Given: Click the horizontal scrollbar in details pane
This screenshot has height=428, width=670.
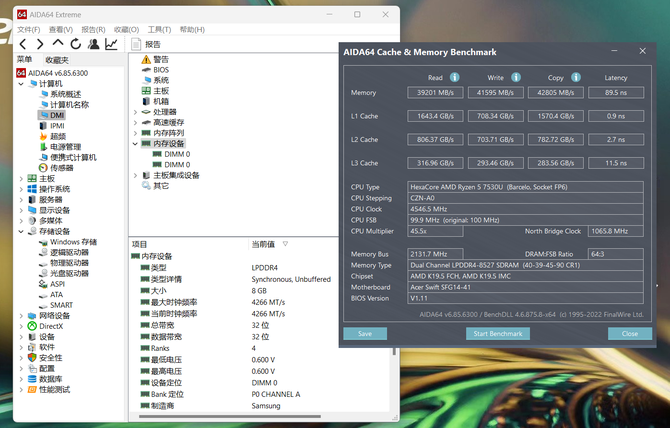Looking at the screenshot, I should tap(229, 416).
